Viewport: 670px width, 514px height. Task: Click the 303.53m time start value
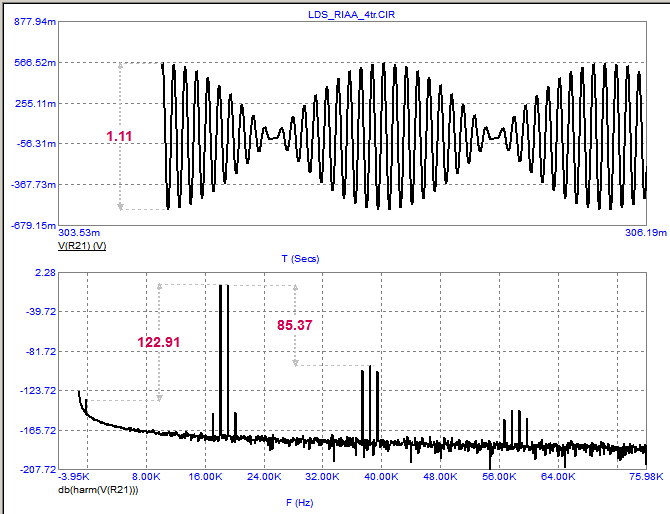coord(79,232)
